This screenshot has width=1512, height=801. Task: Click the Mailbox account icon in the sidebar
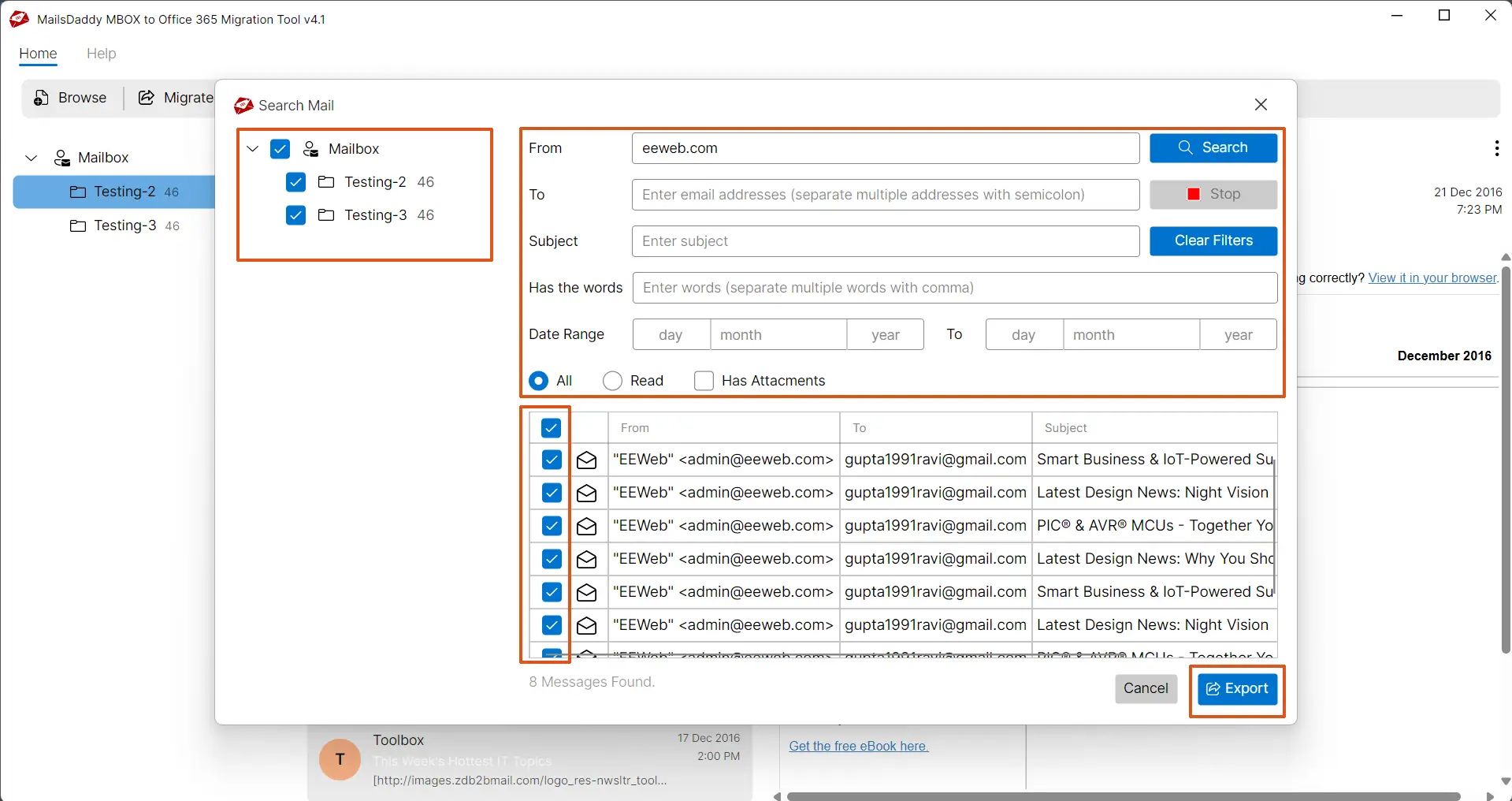[x=61, y=158]
